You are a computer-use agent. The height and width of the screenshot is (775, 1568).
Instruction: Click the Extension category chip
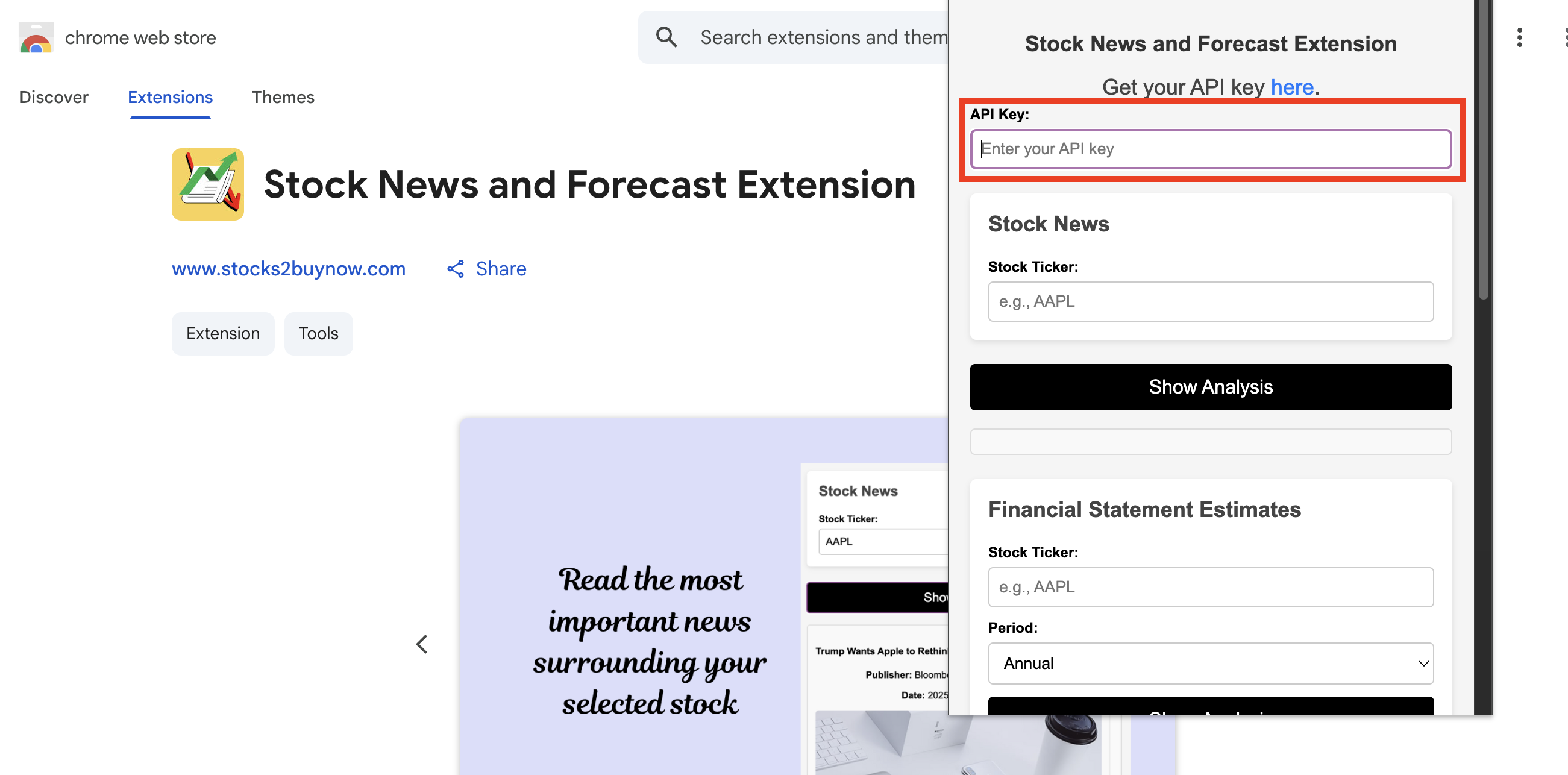(x=223, y=334)
